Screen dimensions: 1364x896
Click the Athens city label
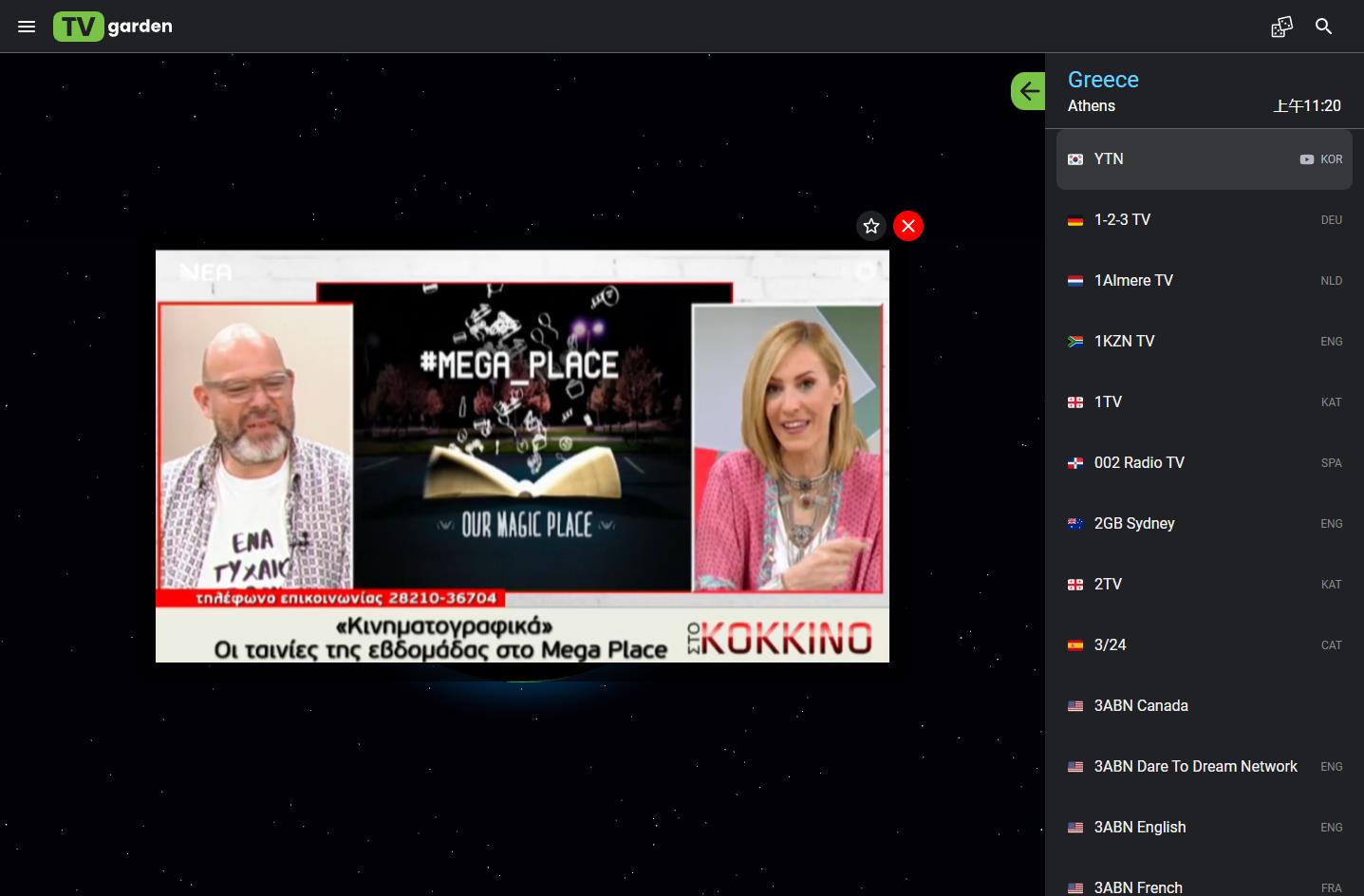point(1092,106)
